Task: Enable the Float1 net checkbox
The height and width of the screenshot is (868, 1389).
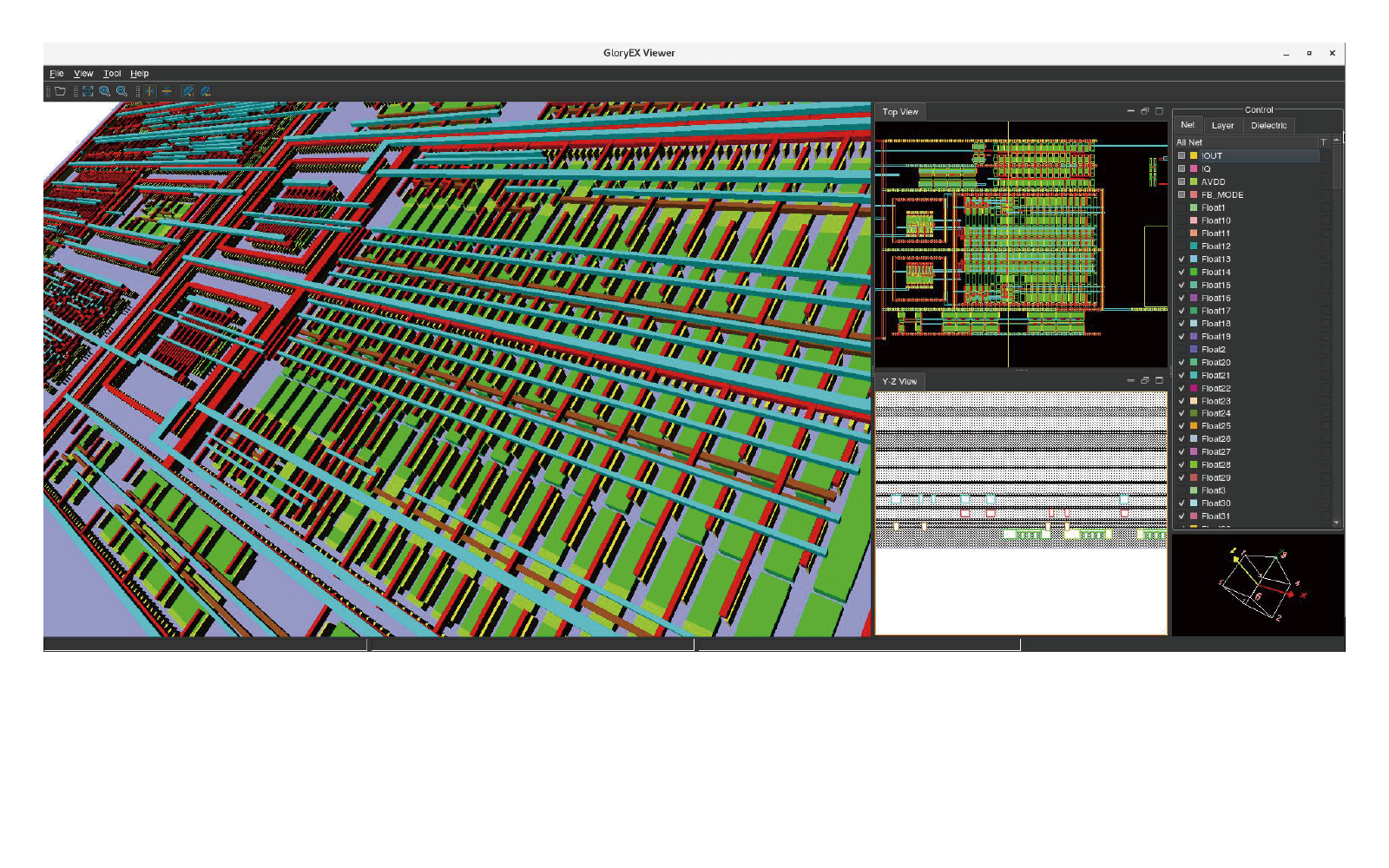Action: [1182, 207]
